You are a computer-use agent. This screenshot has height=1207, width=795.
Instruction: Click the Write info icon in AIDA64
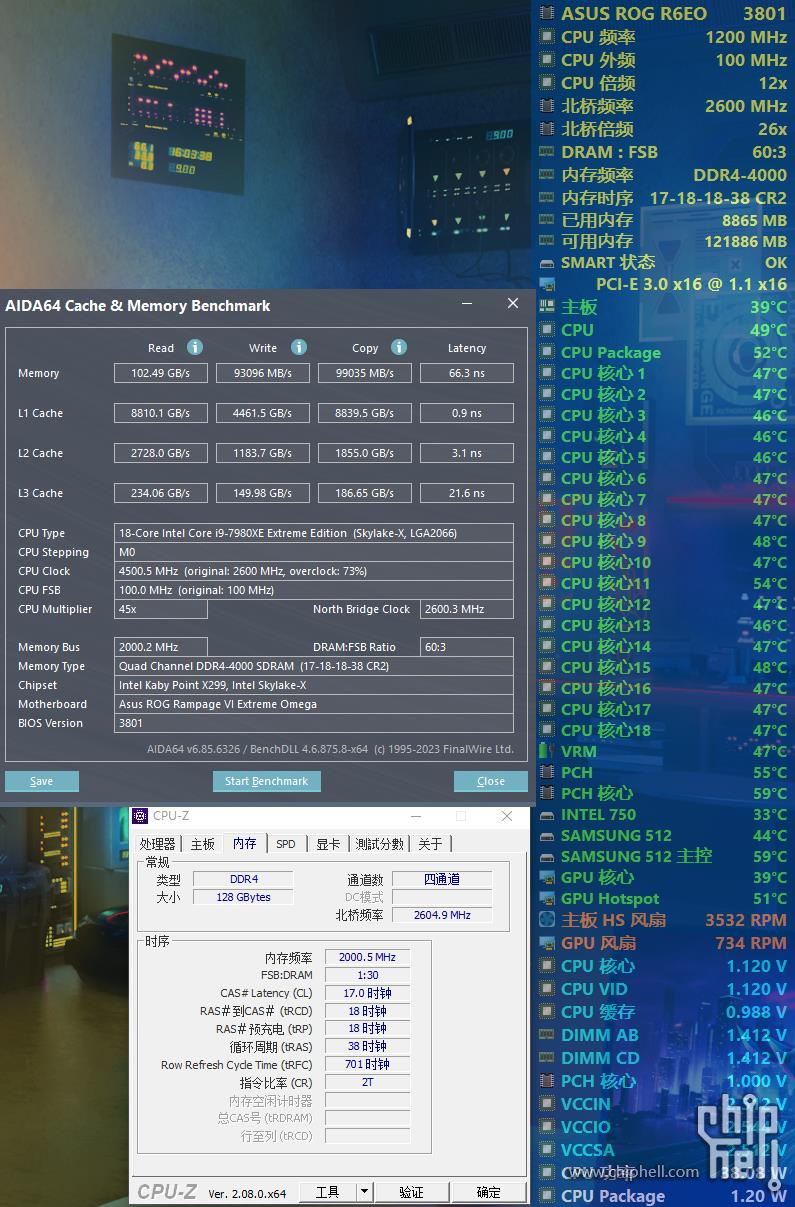[299, 347]
